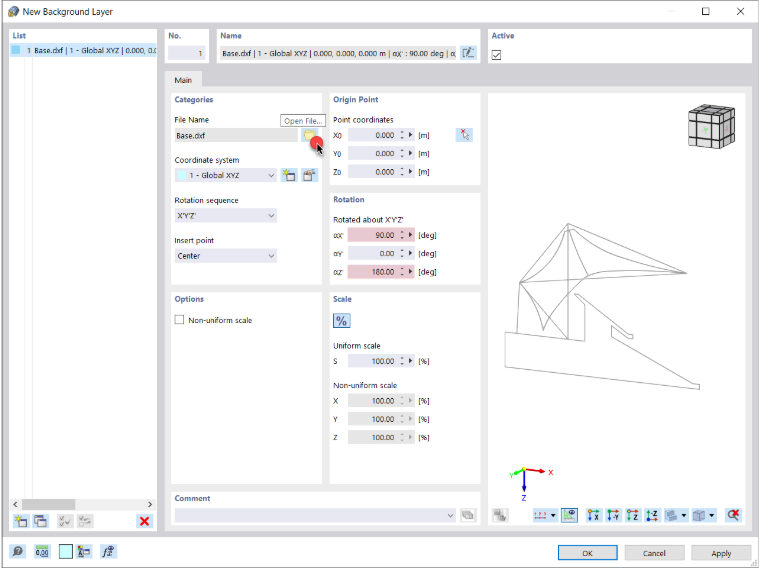This screenshot has width=760, height=568.
Task: Switch to the Main tab
Action: tap(183, 80)
